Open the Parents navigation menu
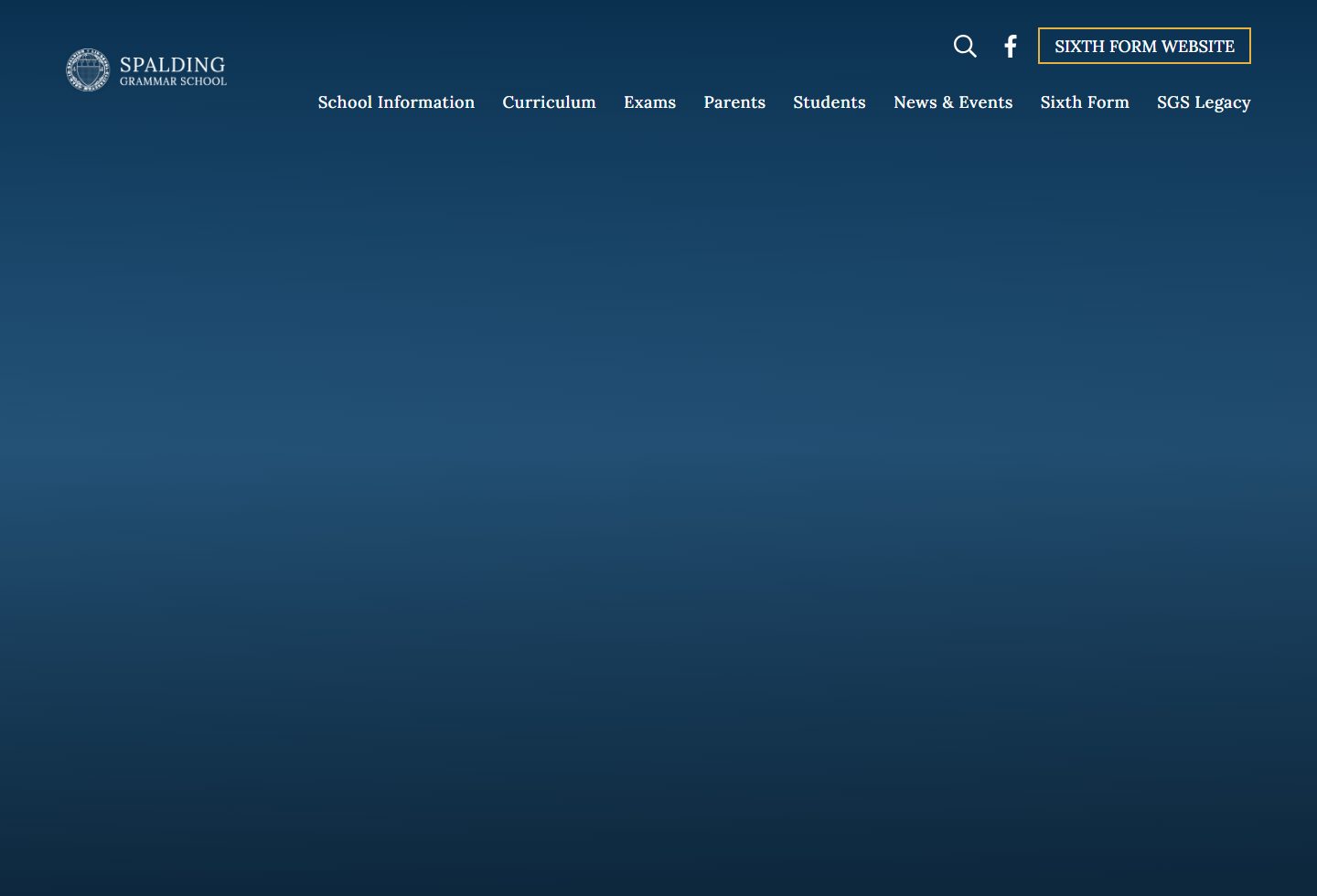The height and width of the screenshot is (896, 1317). click(x=734, y=102)
